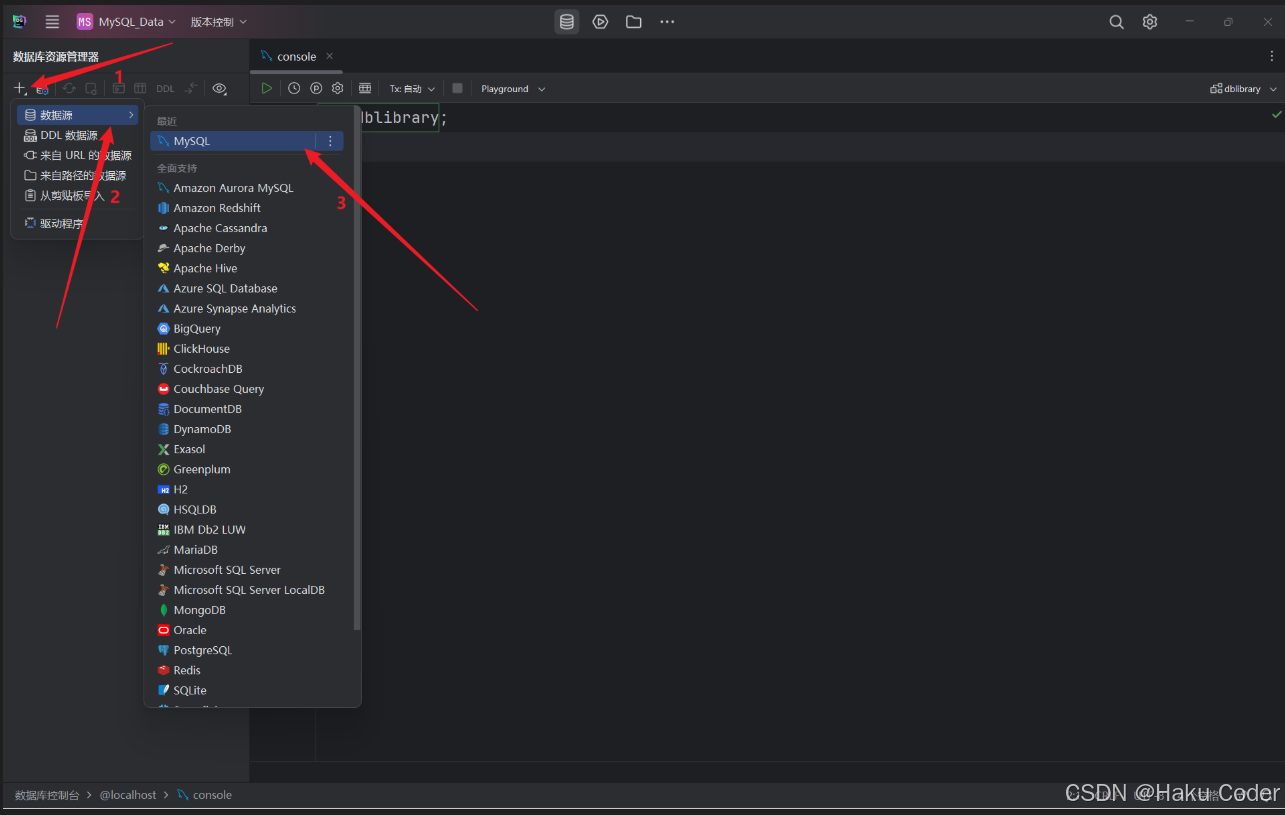Close the console tab
This screenshot has height=815, width=1285.
point(330,57)
